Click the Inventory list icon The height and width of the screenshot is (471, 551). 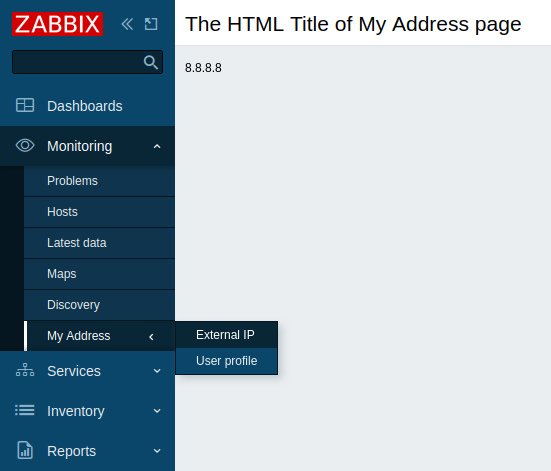(x=25, y=411)
